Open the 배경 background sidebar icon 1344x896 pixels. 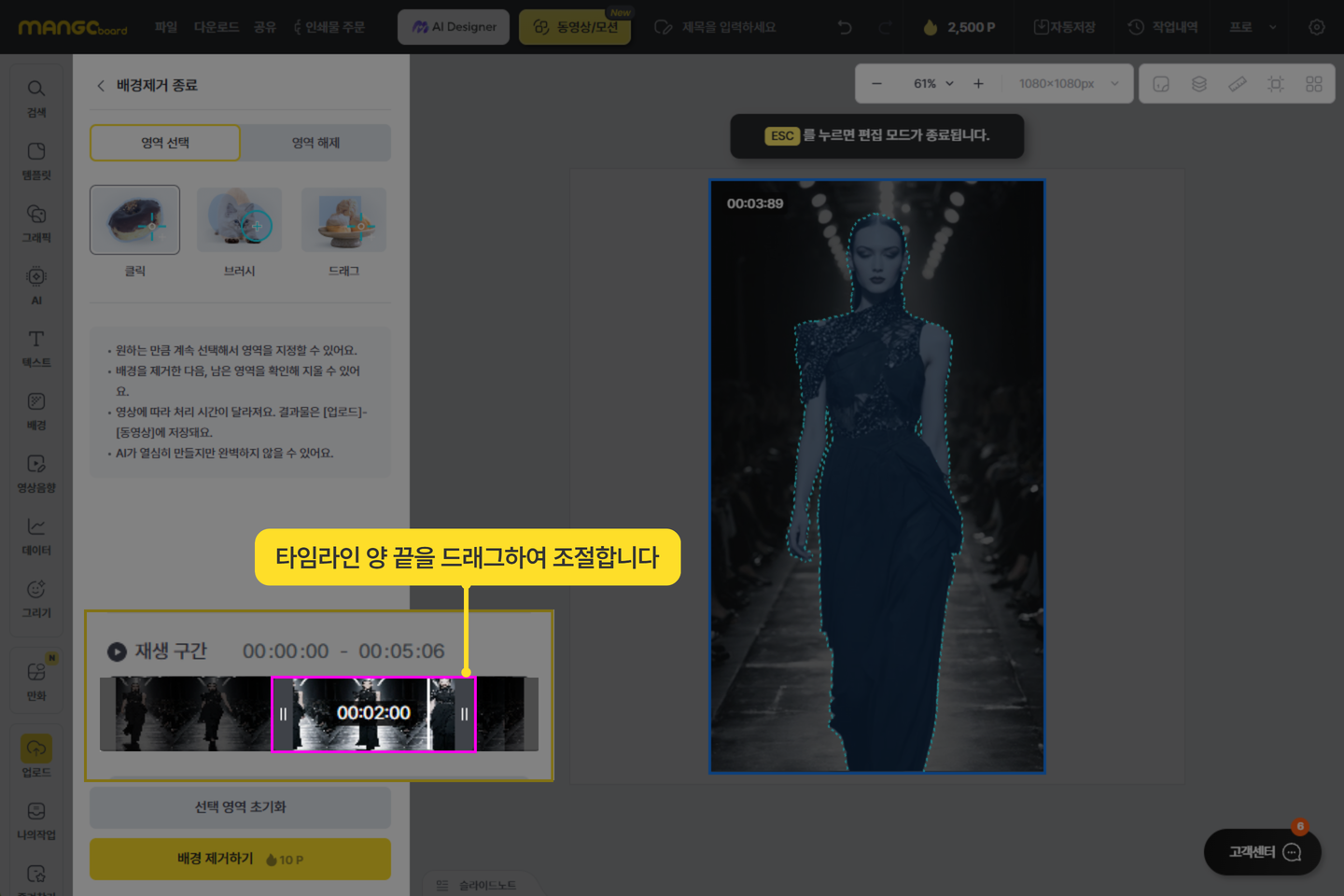click(35, 411)
